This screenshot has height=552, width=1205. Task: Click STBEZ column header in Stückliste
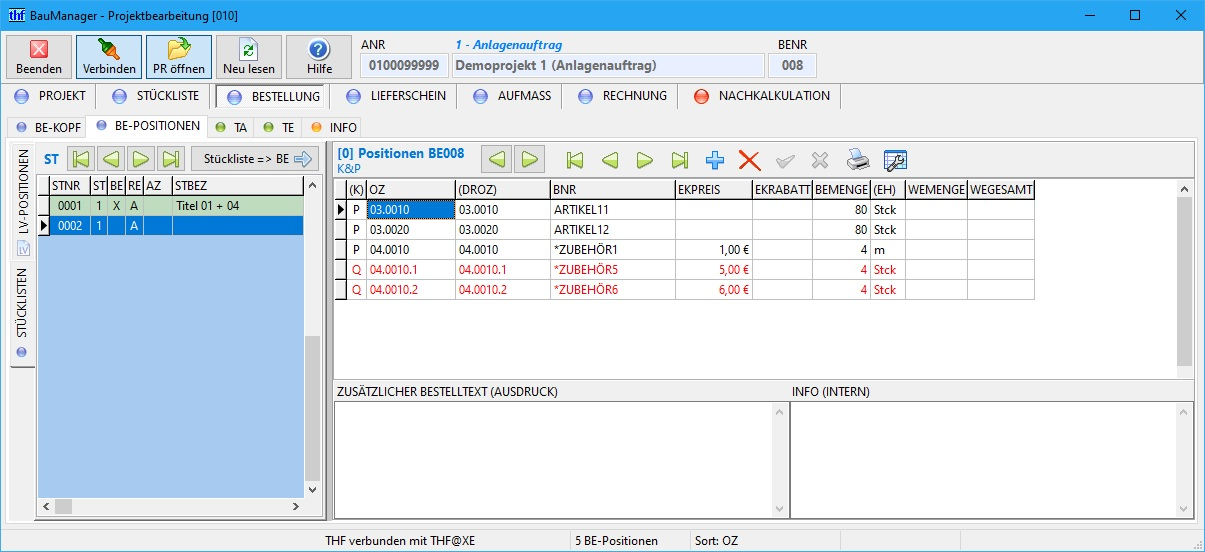pos(238,185)
